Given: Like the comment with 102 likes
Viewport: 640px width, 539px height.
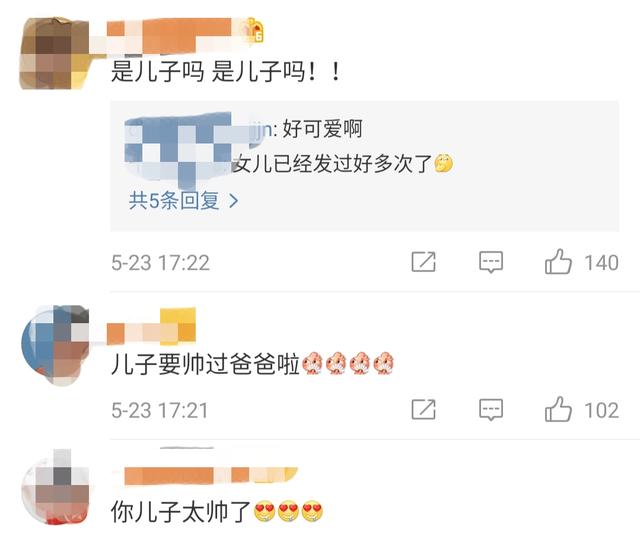Looking at the screenshot, I should pyautogui.click(x=558, y=409).
